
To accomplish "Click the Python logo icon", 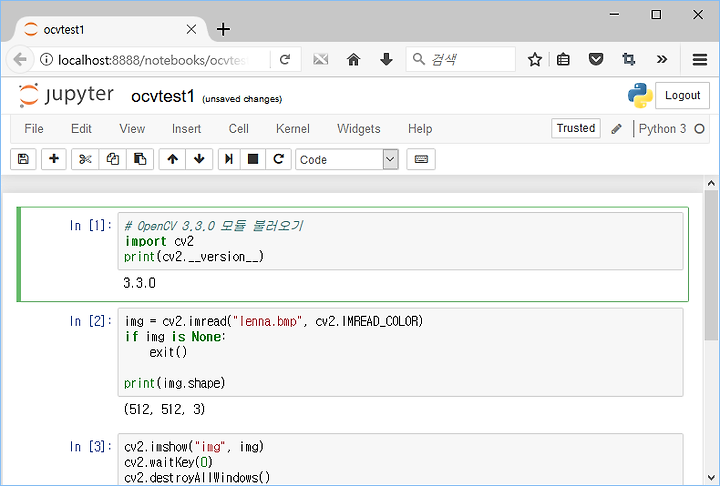I will [x=640, y=96].
